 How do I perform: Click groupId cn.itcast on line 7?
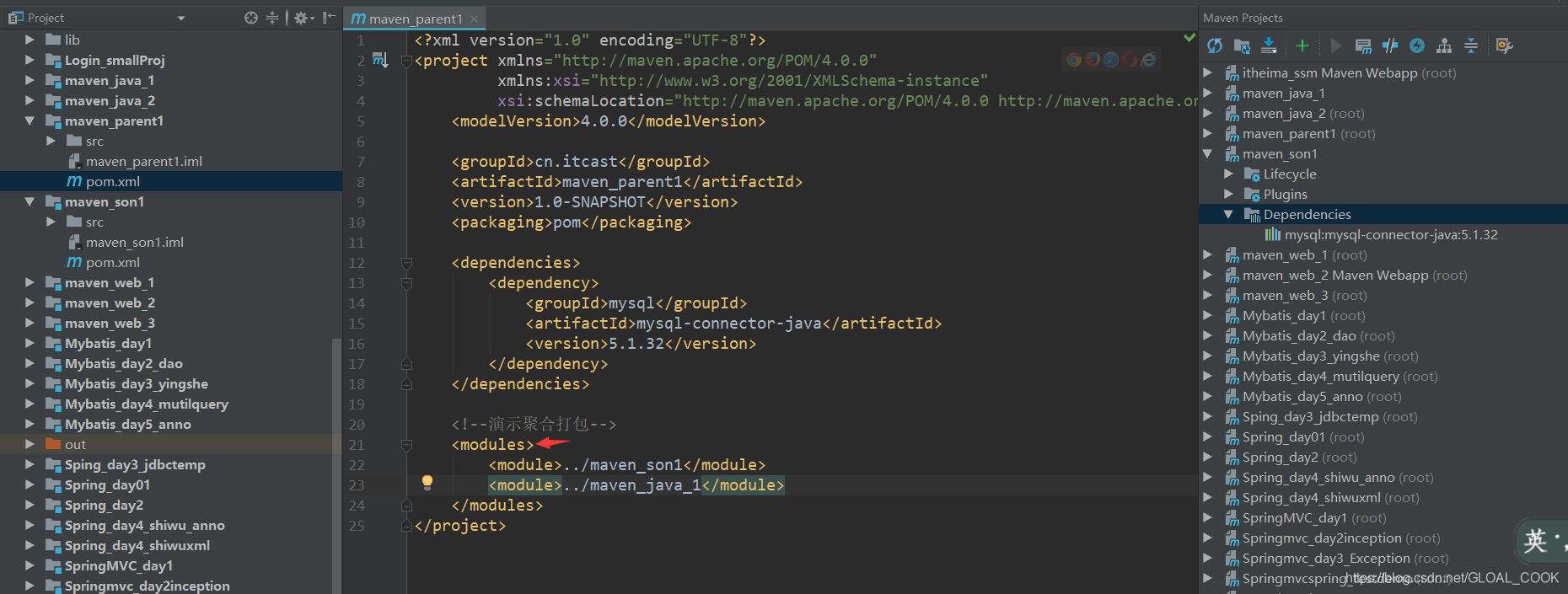click(581, 161)
